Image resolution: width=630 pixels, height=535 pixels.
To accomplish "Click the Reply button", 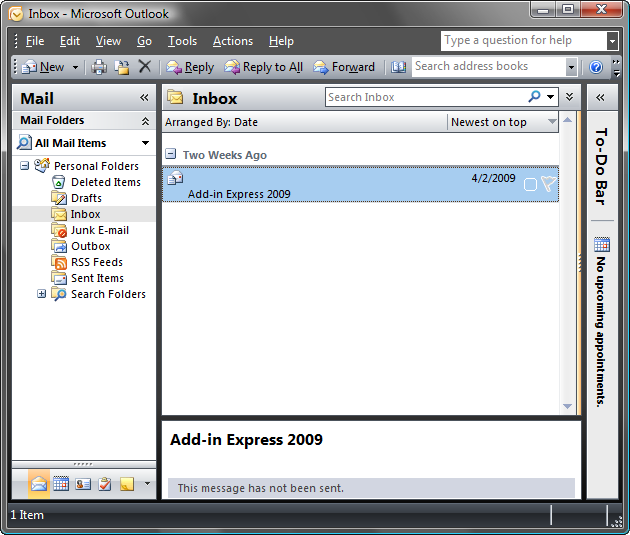I will pyautogui.click(x=190, y=67).
